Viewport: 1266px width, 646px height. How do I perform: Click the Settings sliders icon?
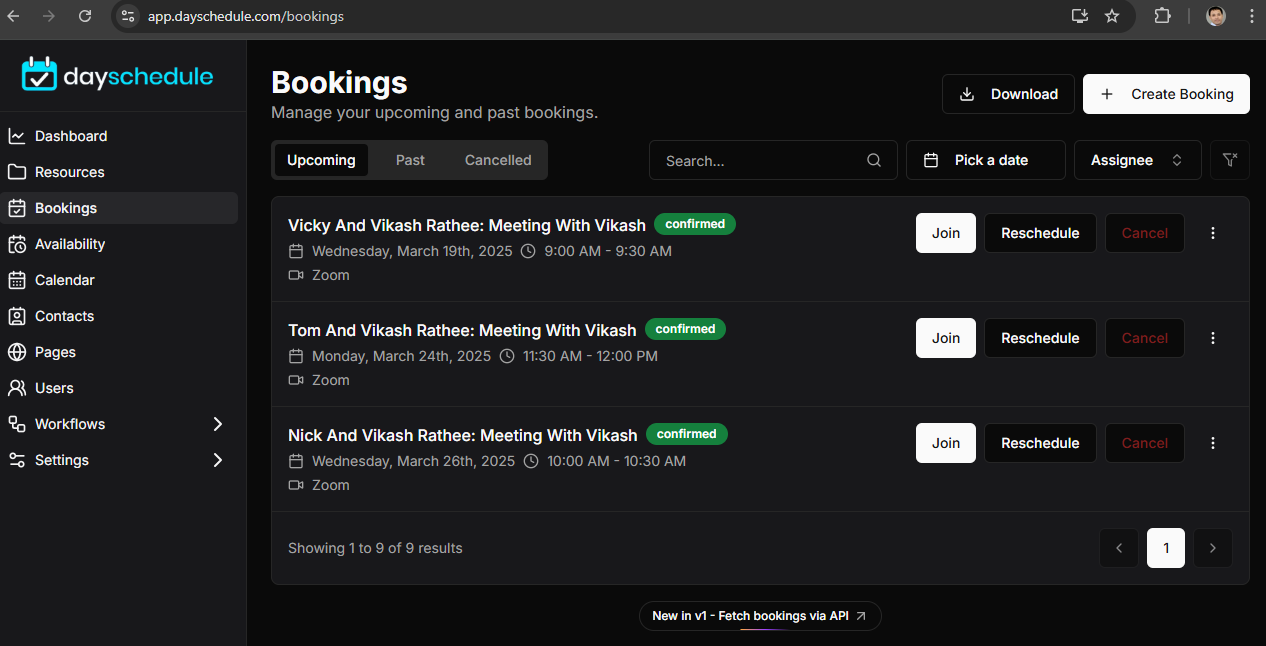click(17, 460)
